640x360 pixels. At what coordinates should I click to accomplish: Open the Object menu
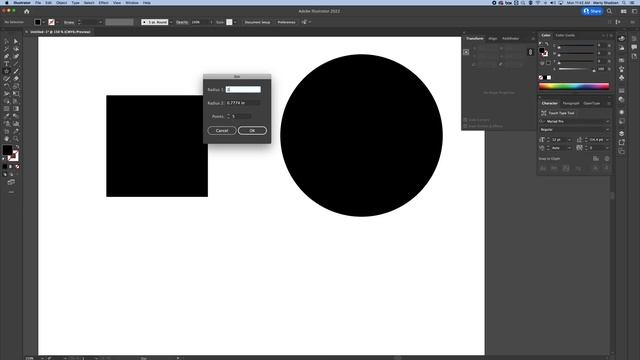(x=61, y=2)
